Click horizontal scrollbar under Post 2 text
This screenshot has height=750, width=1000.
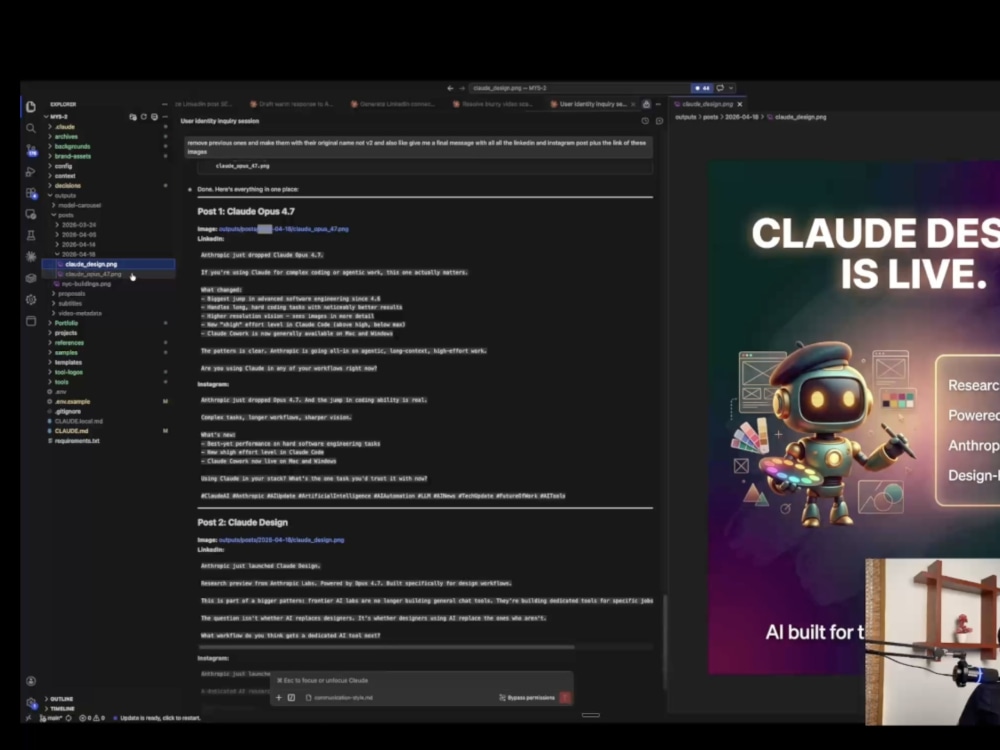pos(386,647)
